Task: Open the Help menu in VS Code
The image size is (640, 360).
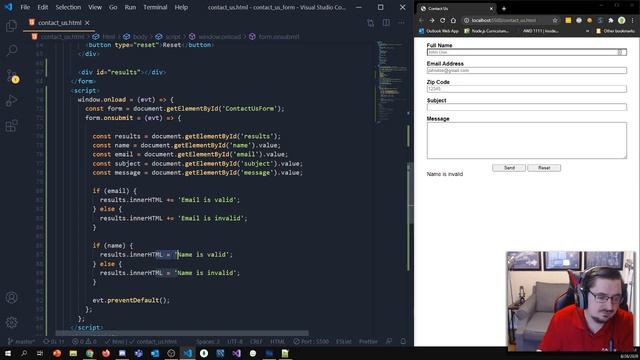Action: tap(181, 7)
